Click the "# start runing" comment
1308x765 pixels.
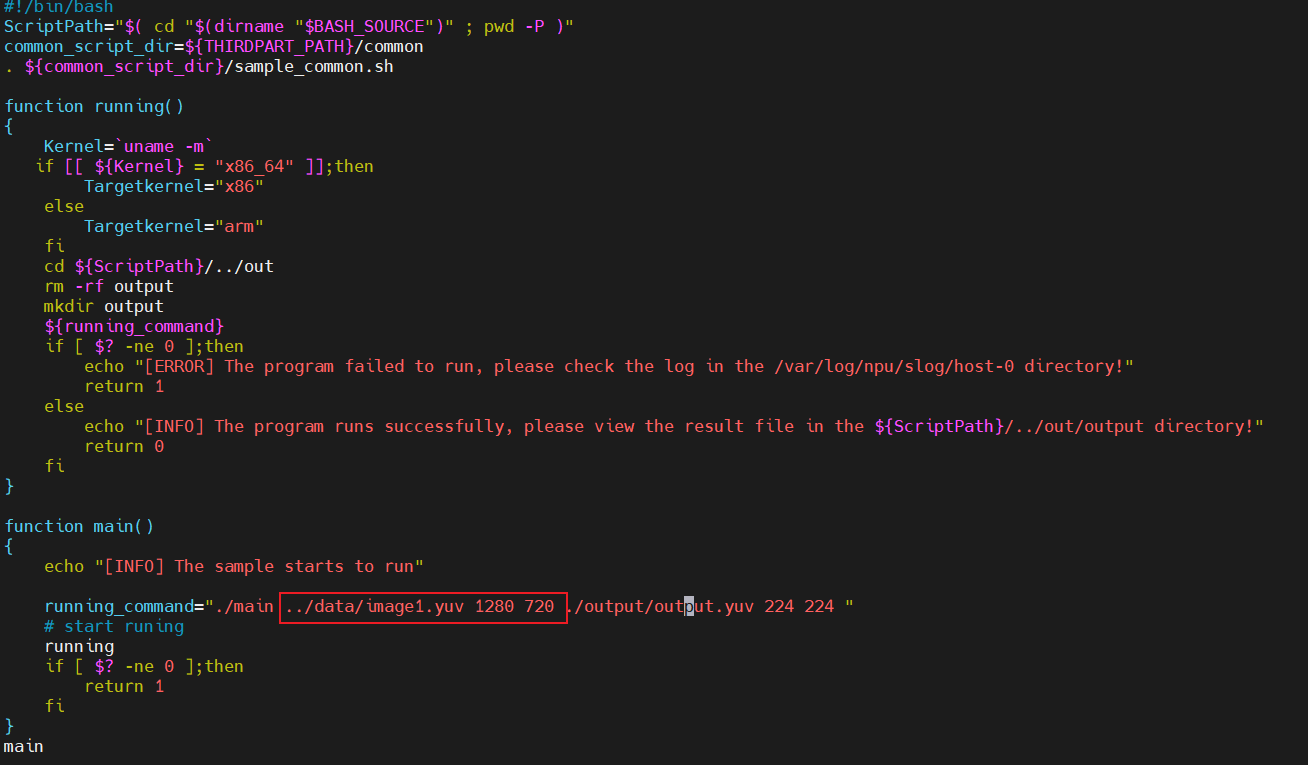[x=114, y=626]
